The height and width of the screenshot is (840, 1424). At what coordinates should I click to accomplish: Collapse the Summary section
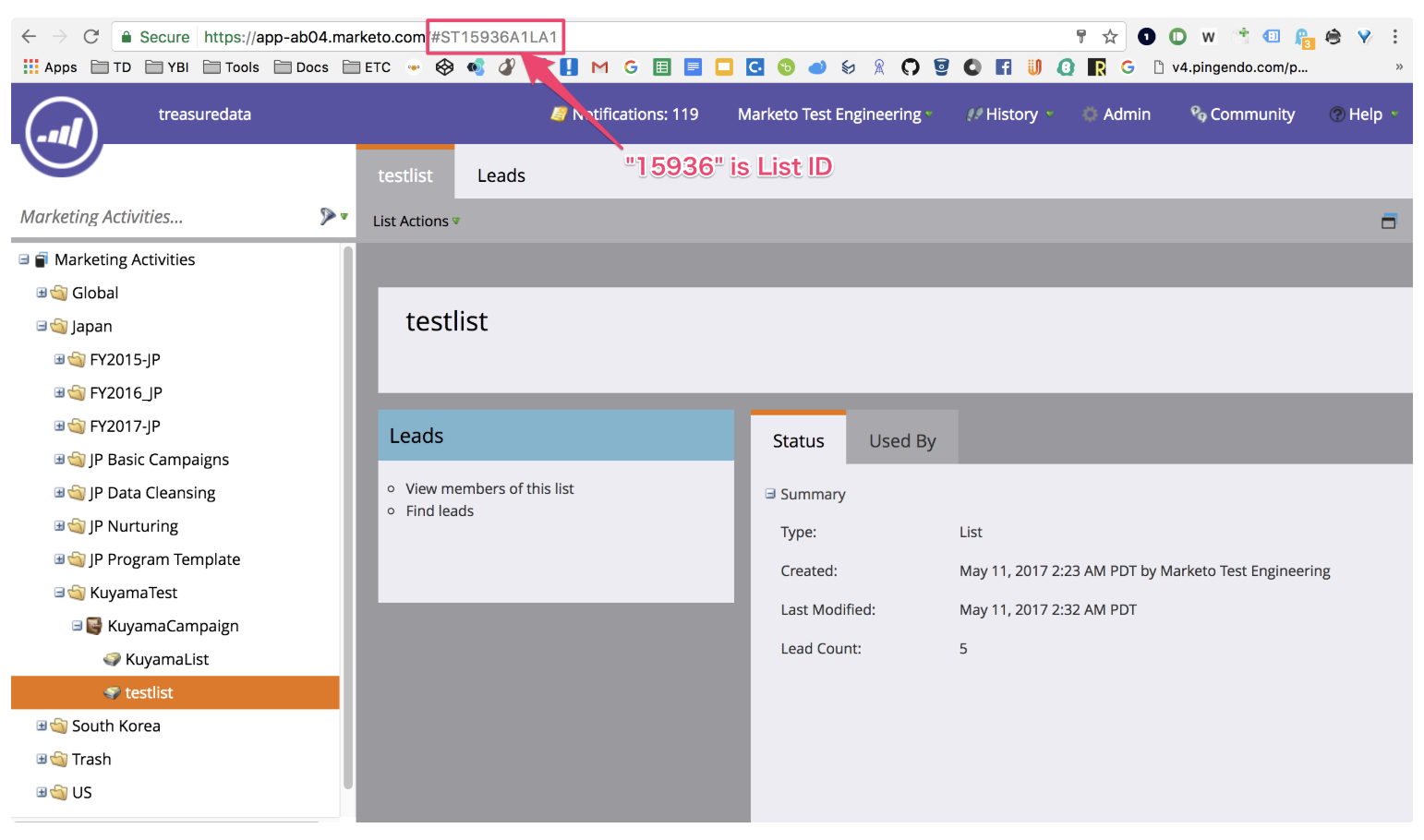point(770,494)
